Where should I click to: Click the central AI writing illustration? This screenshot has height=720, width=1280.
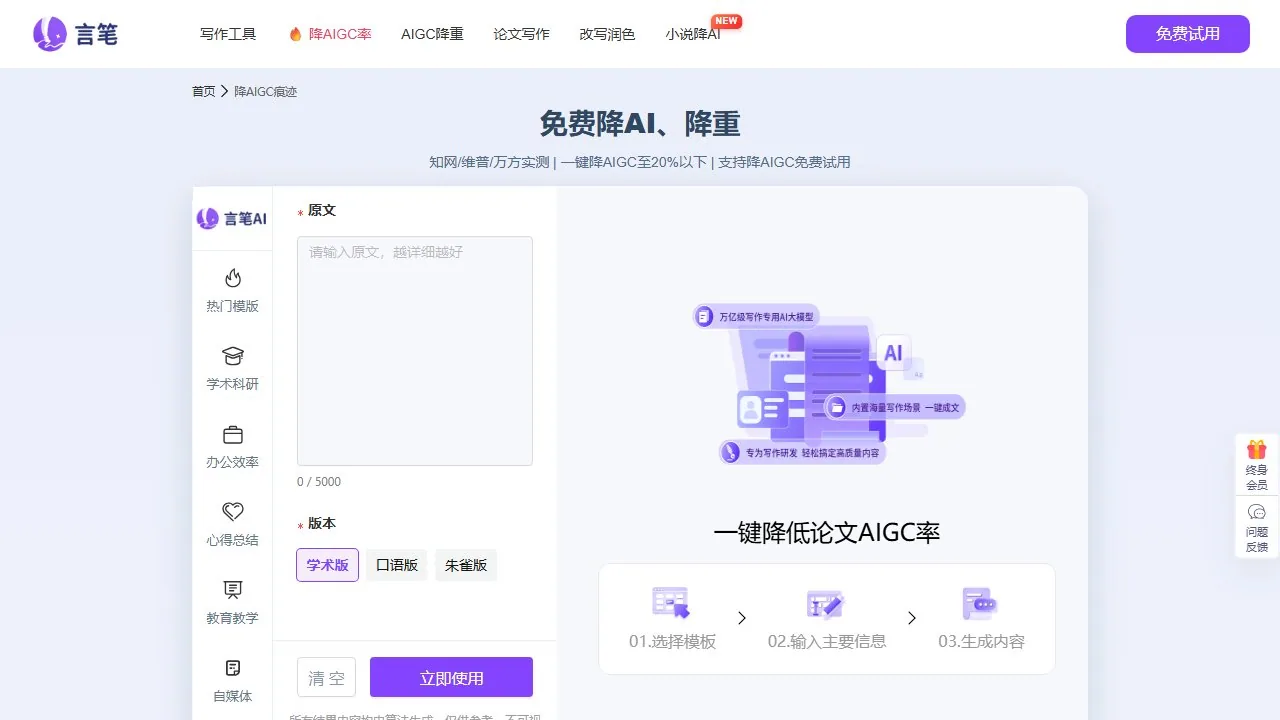829,384
